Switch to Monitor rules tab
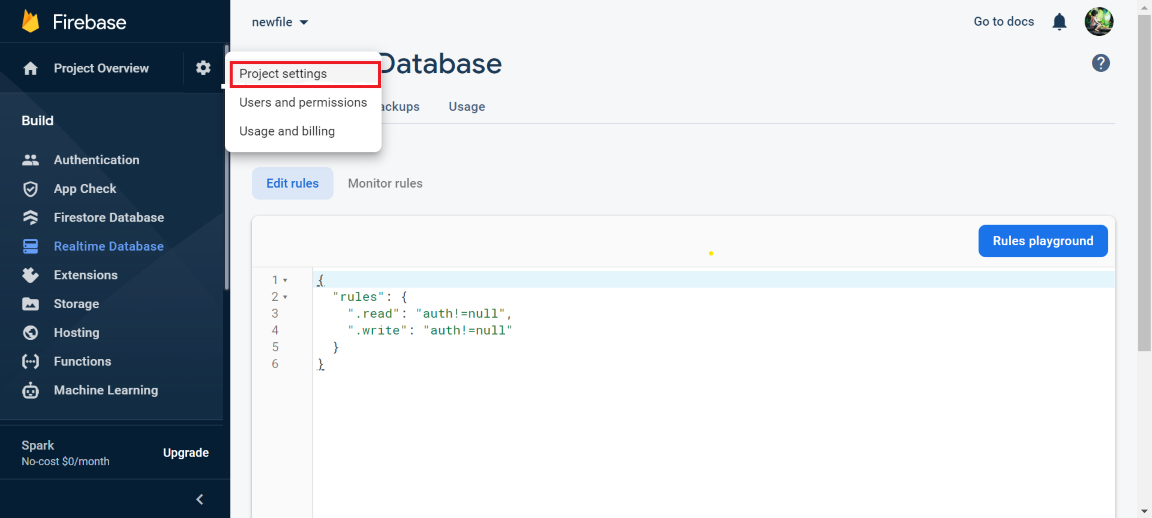 385,183
